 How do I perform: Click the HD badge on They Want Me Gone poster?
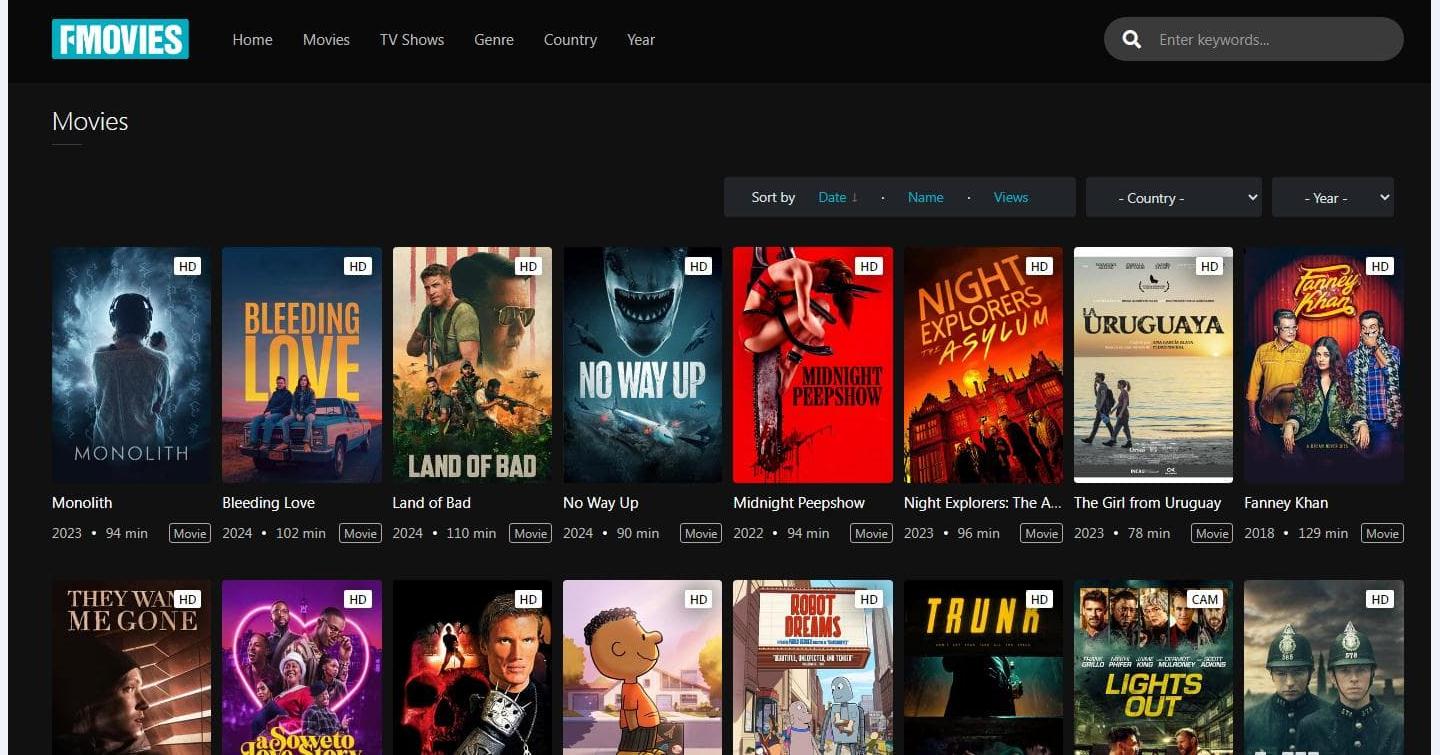[x=187, y=599]
